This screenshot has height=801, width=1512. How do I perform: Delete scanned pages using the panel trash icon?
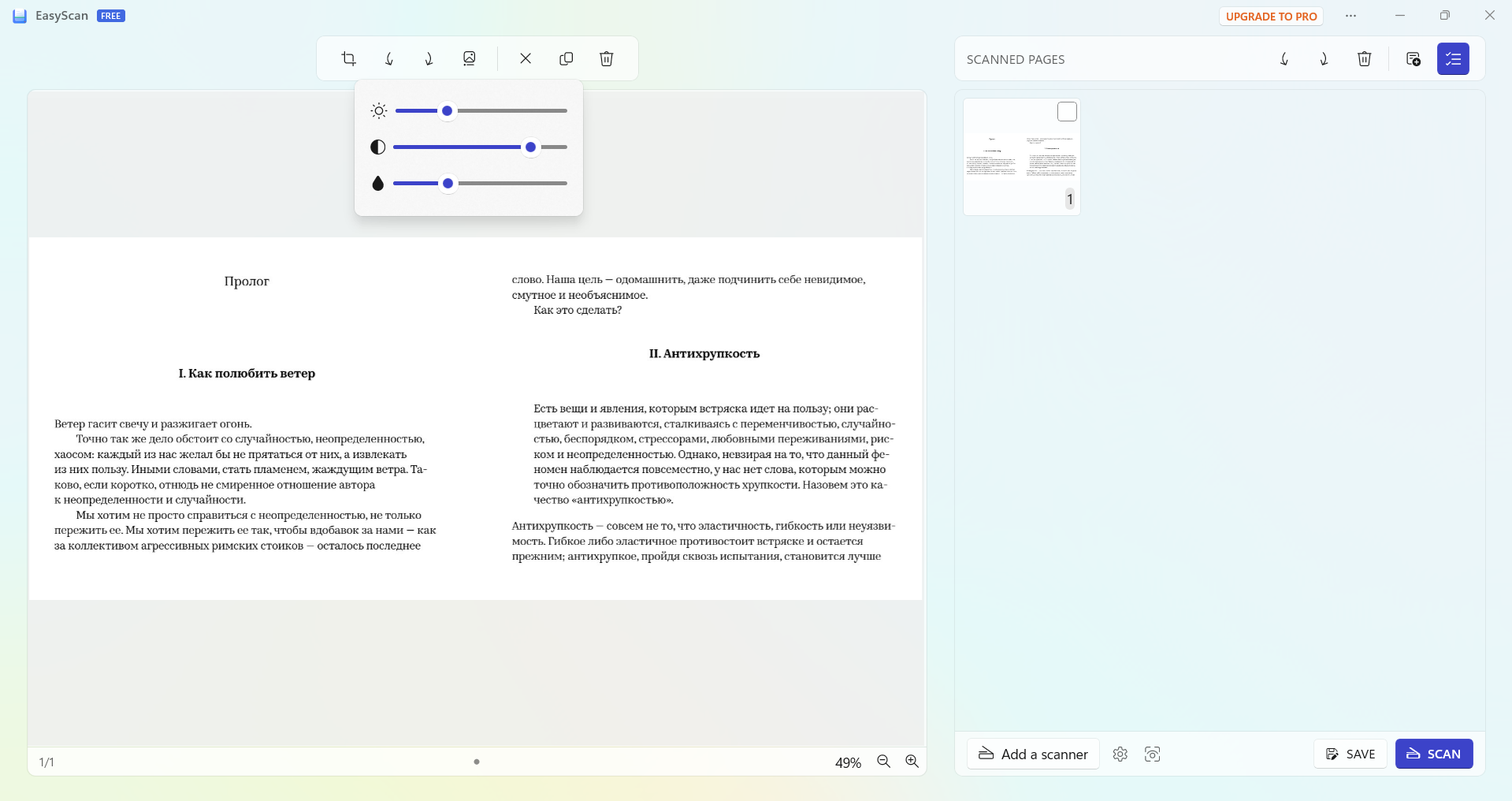(1364, 59)
